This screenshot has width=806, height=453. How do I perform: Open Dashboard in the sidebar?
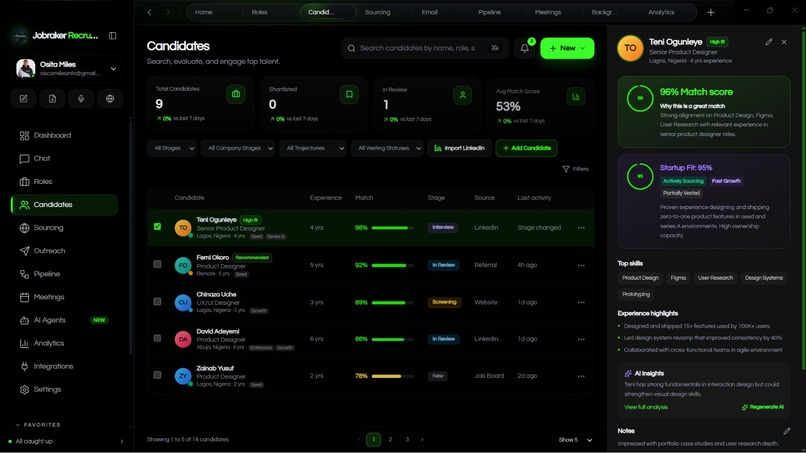pos(64,136)
